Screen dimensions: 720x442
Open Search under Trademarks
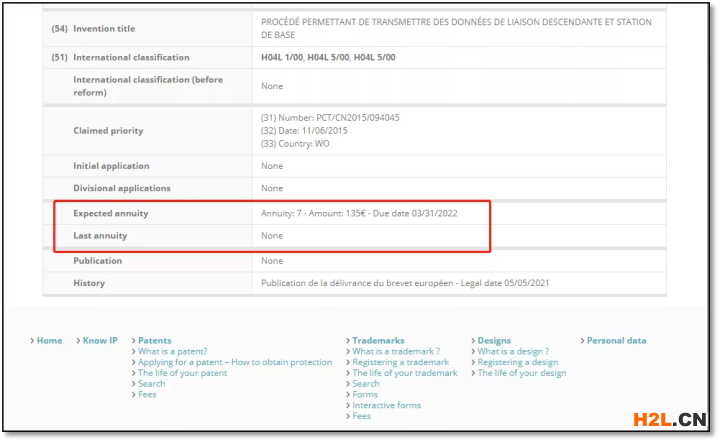(366, 384)
